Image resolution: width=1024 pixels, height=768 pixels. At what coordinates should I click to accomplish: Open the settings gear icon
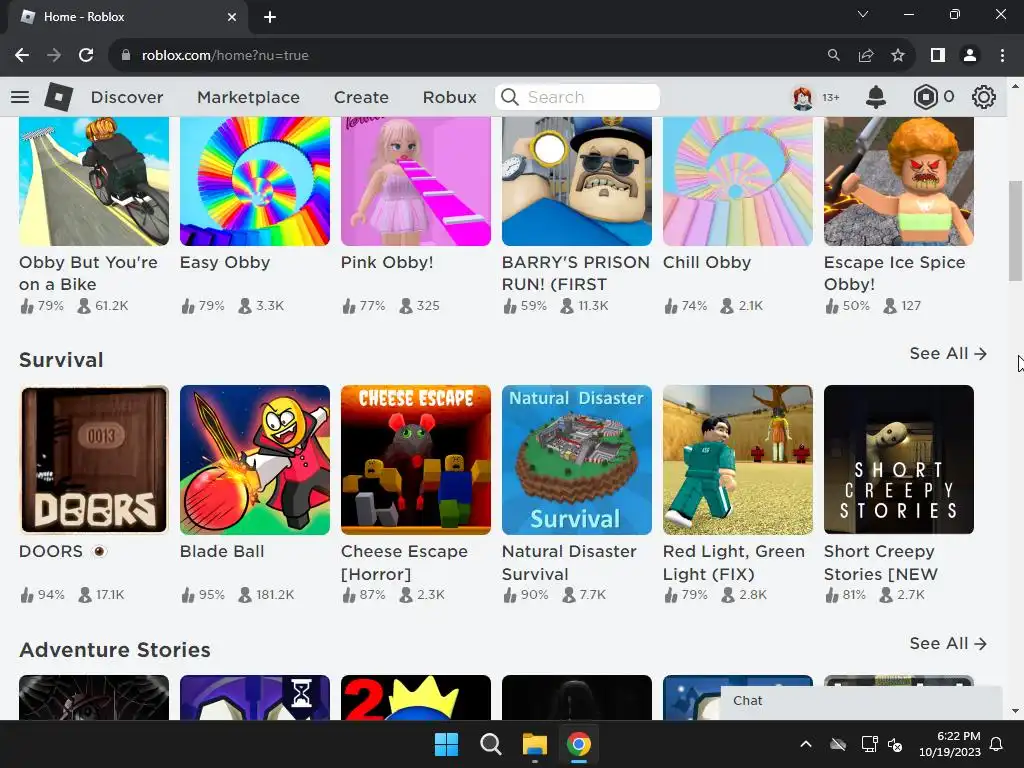click(x=984, y=97)
